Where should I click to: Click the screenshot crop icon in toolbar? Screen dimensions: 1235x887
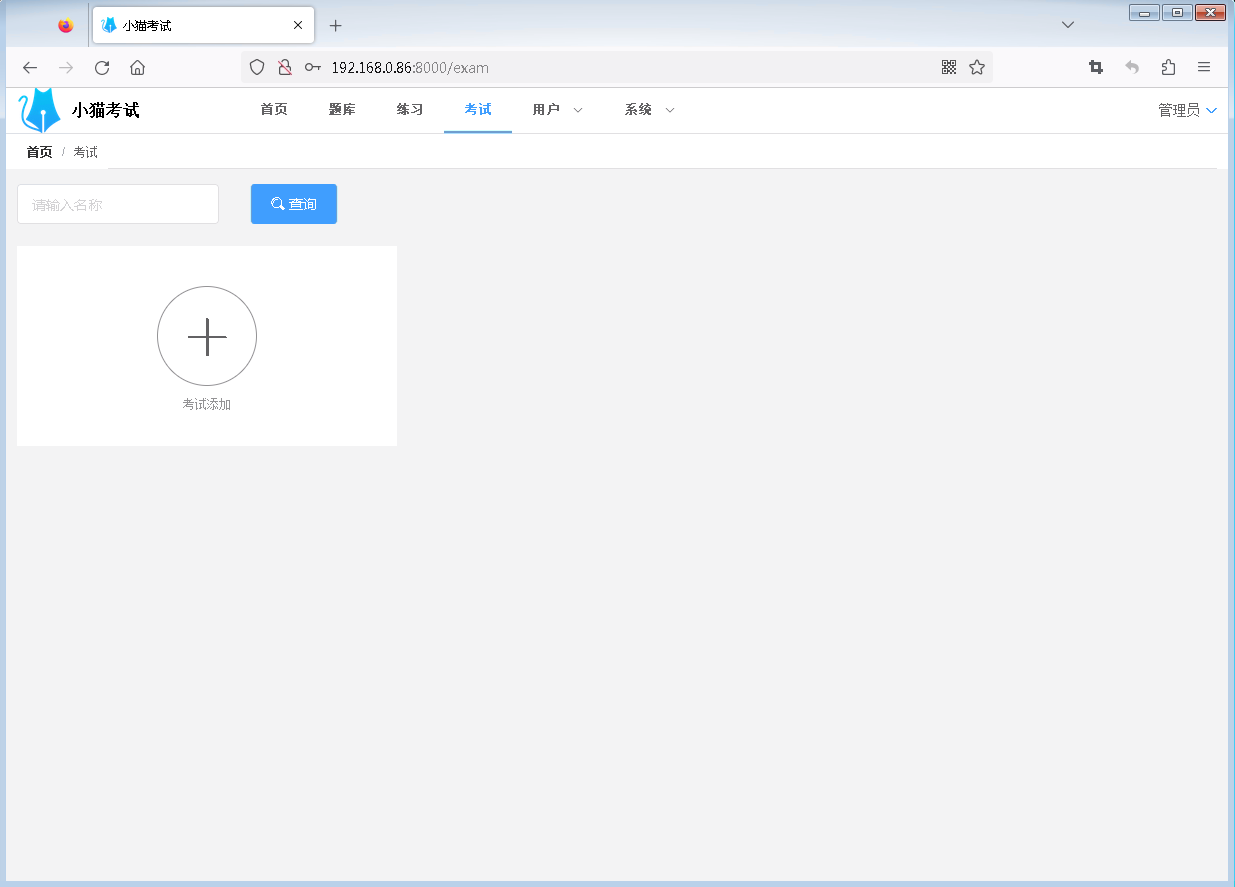pyautogui.click(x=1096, y=67)
